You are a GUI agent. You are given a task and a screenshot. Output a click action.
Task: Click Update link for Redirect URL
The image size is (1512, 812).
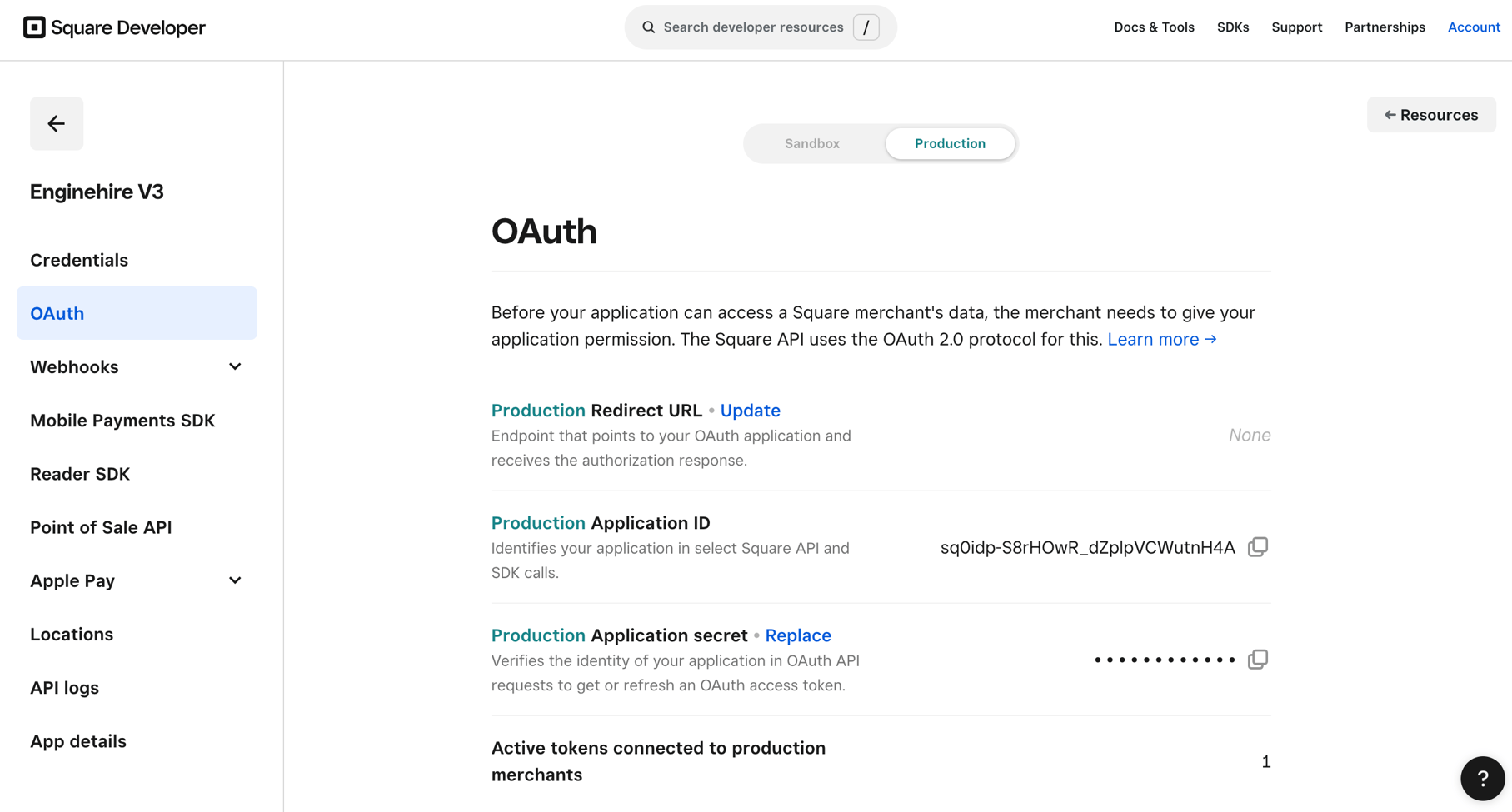(750, 411)
